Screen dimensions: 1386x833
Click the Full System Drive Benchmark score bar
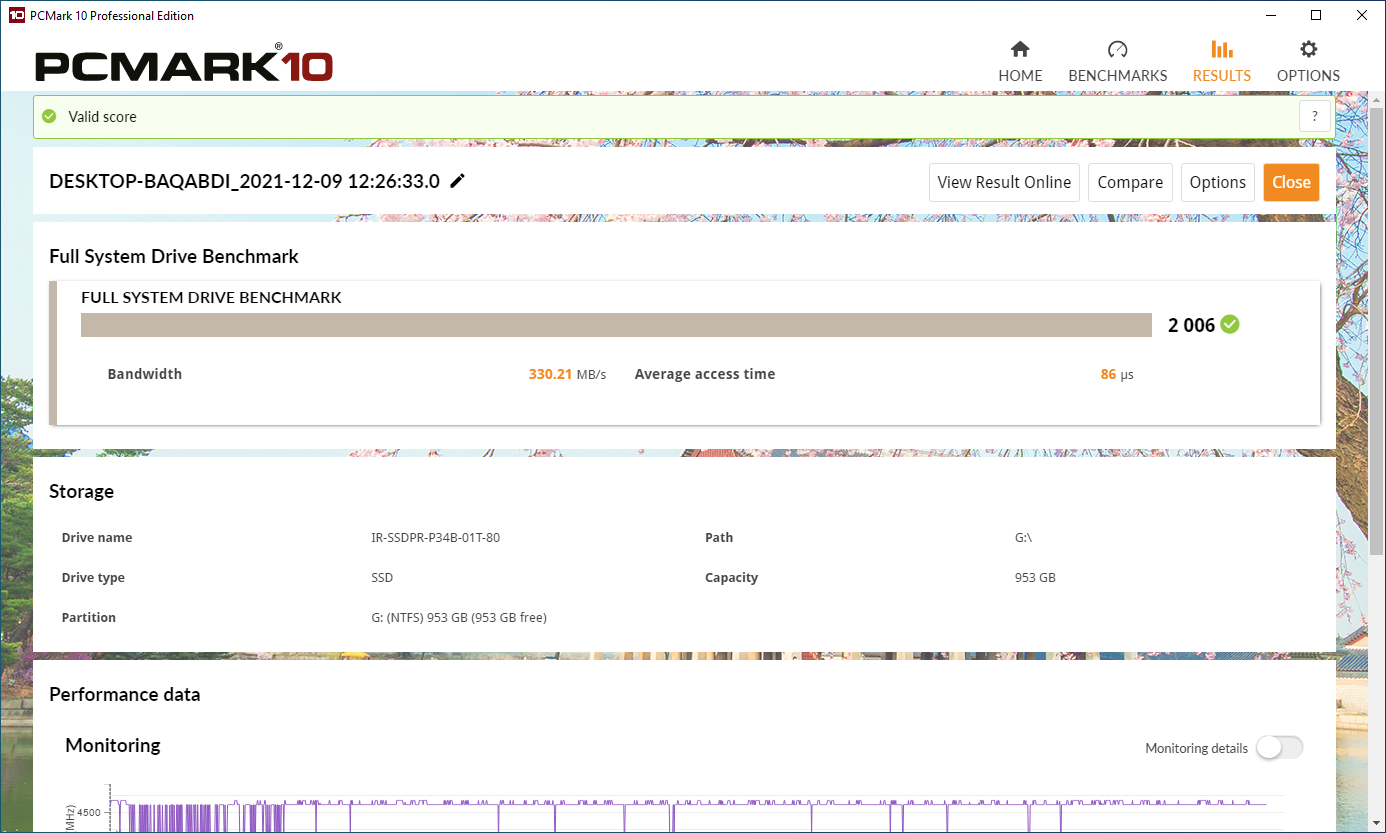[x=617, y=325]
